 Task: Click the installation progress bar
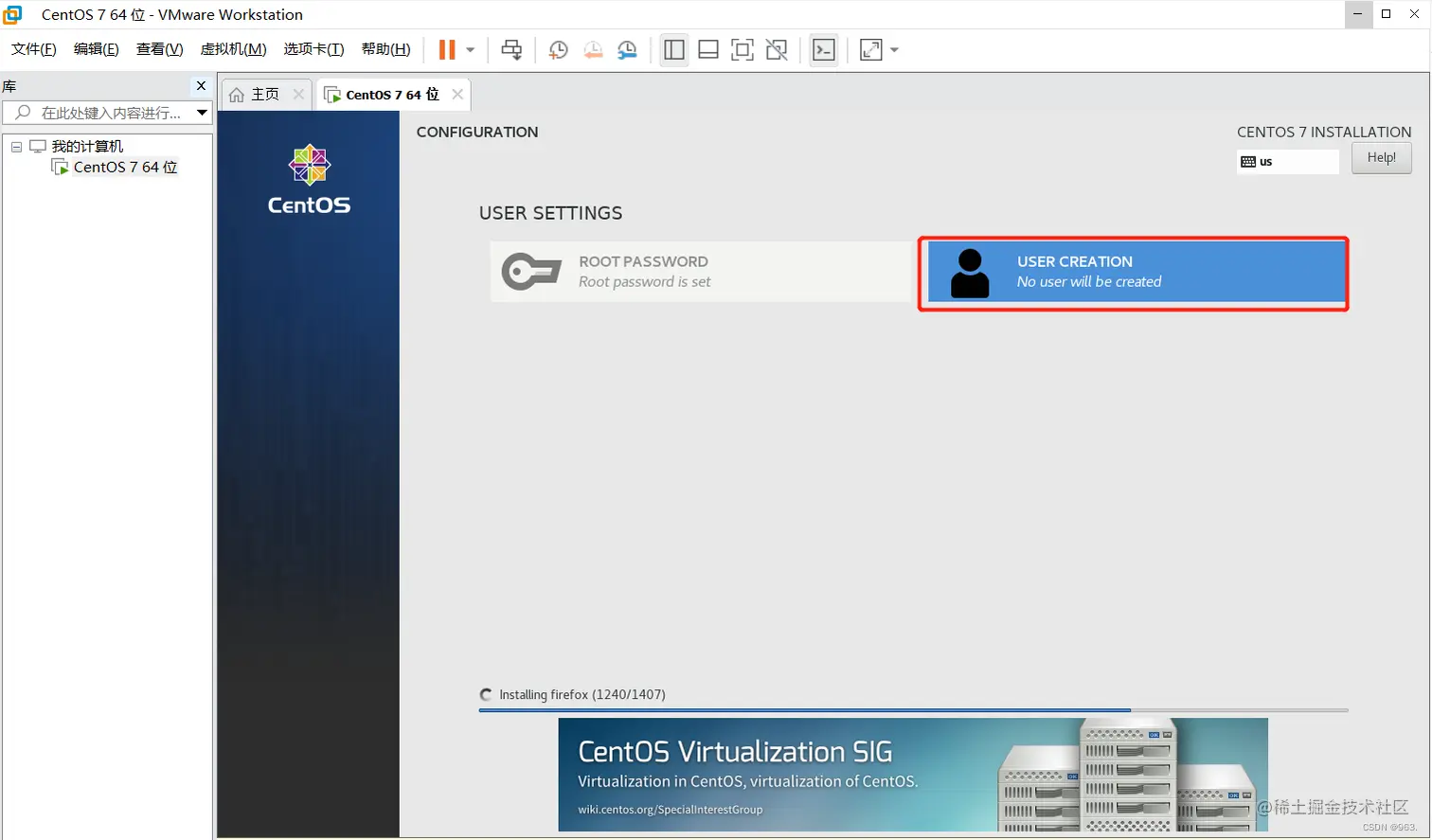913,709
